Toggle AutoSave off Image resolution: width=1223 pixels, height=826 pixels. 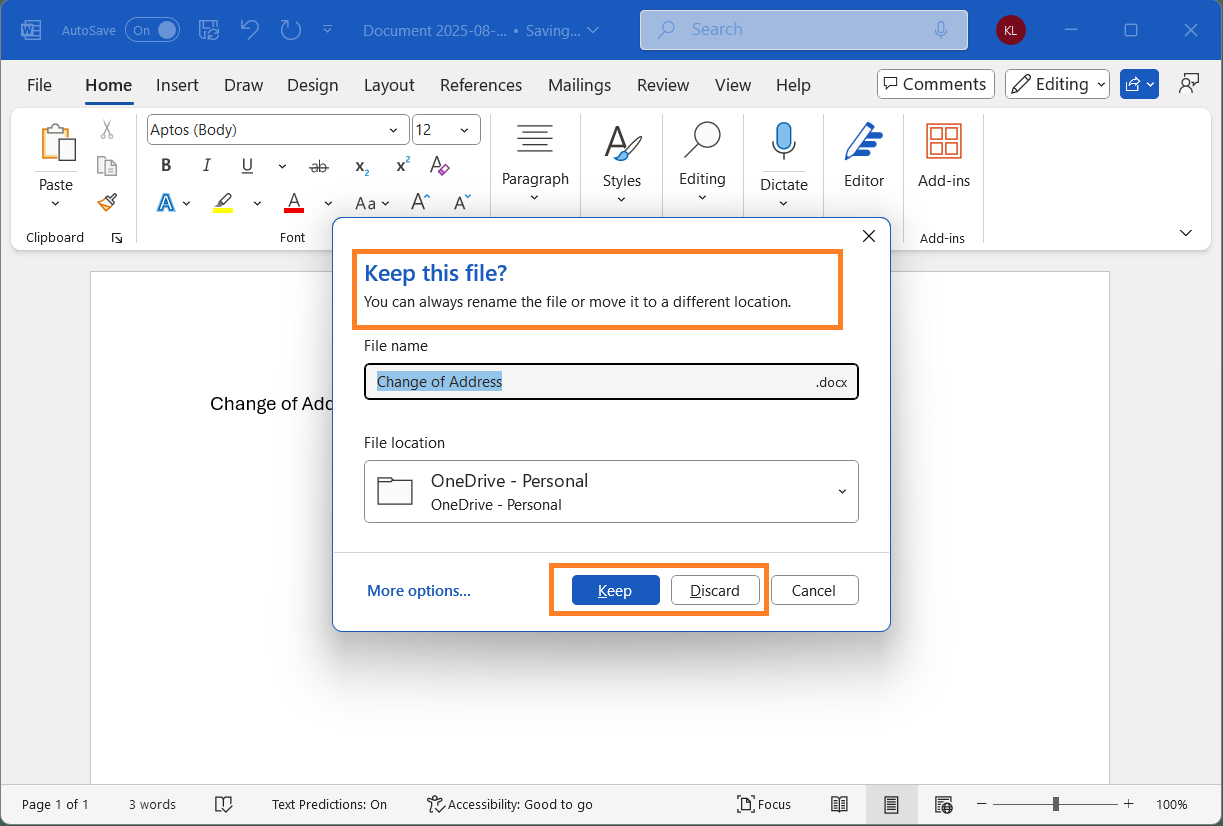point(152,30)
